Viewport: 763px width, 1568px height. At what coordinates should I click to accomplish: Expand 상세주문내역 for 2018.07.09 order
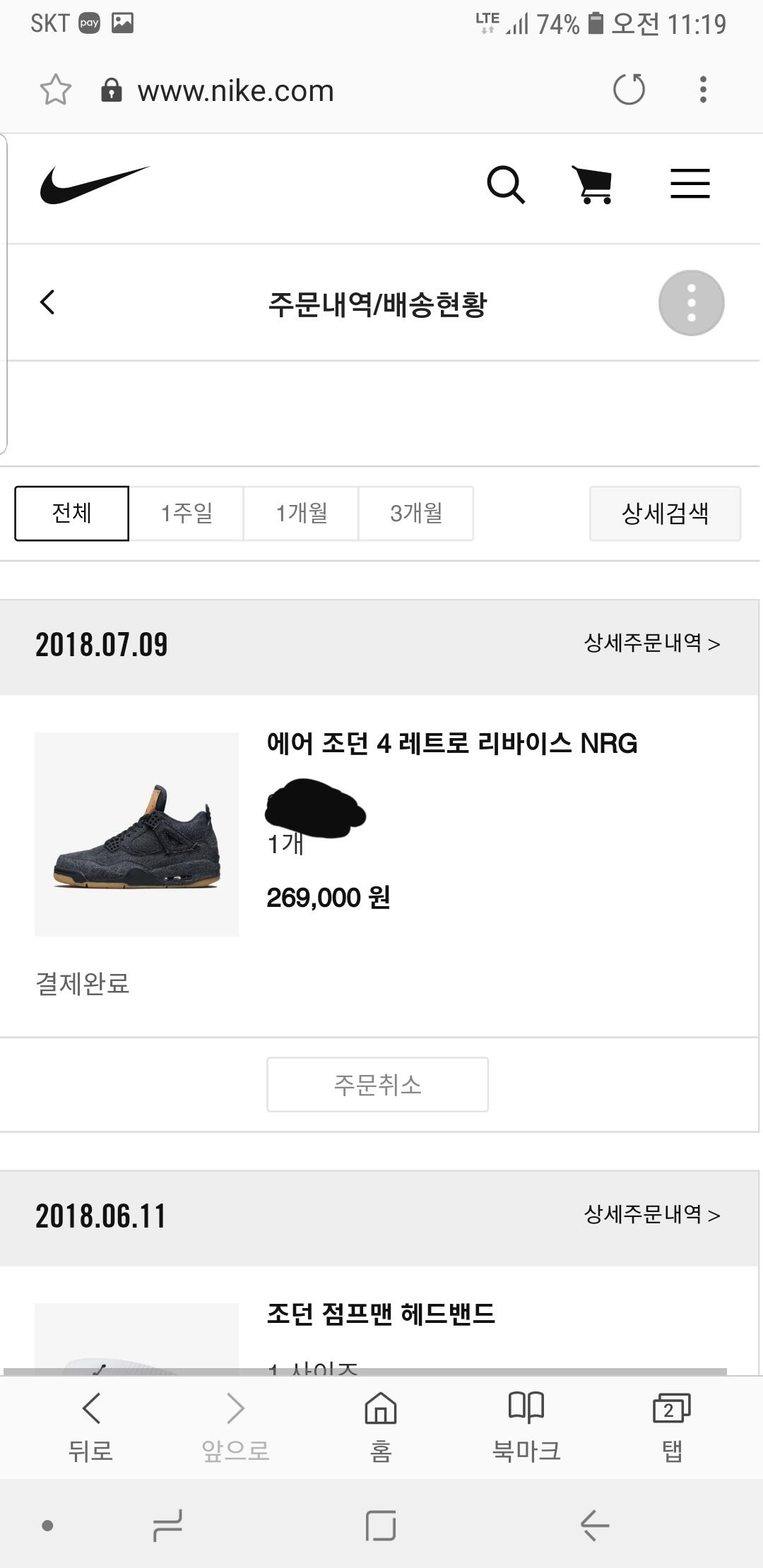pyautogui.click(x=651, y=643)
